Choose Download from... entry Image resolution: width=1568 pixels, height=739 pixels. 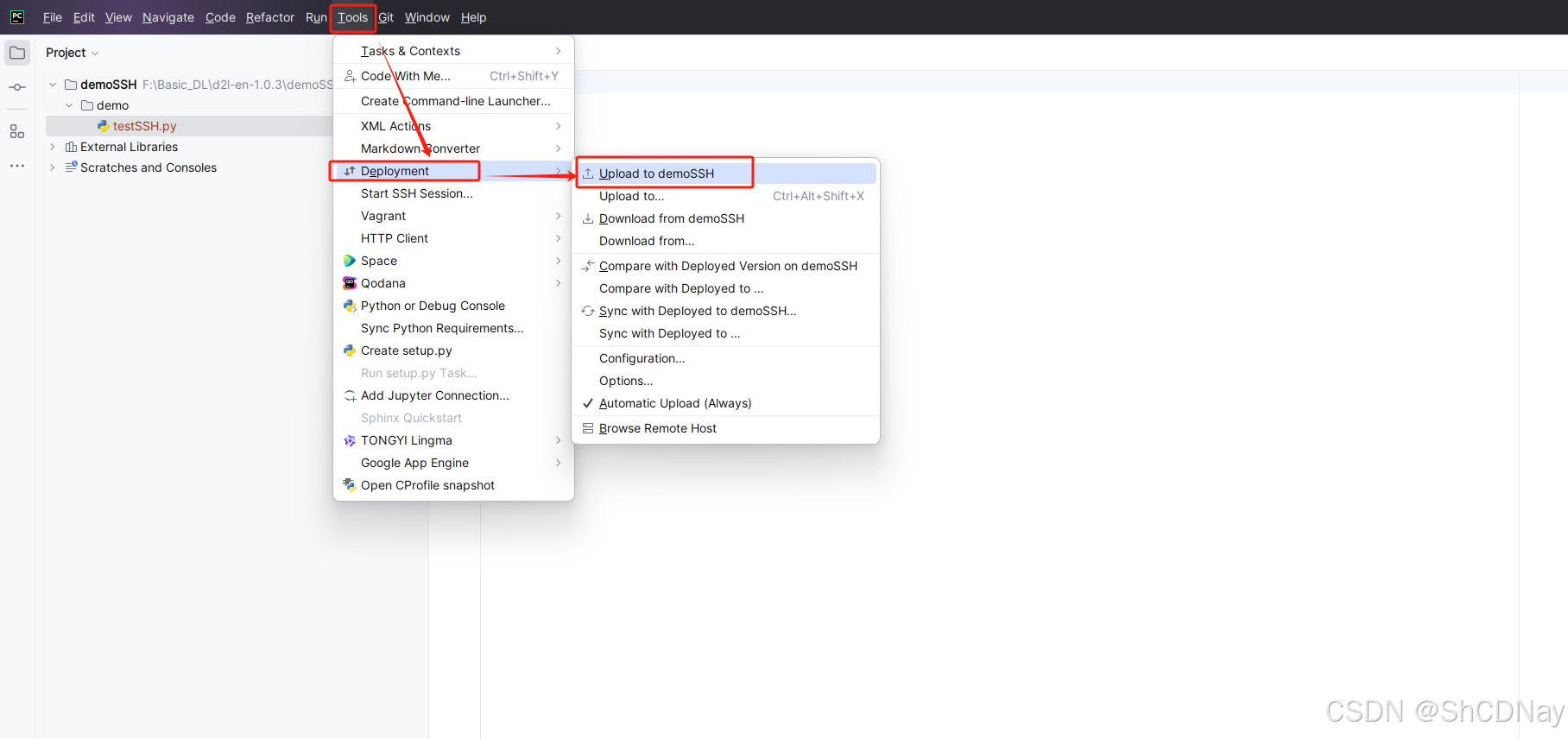[x=726, y=241]
